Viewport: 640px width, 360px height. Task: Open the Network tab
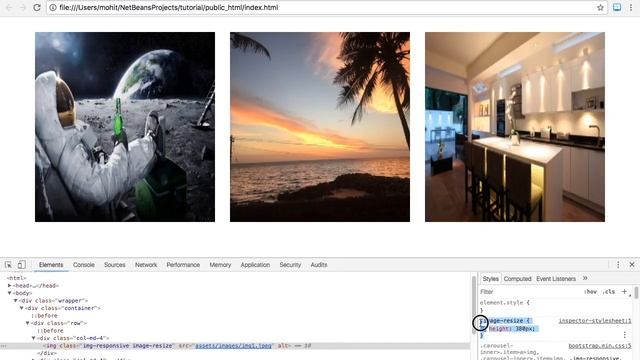[146, 265]
